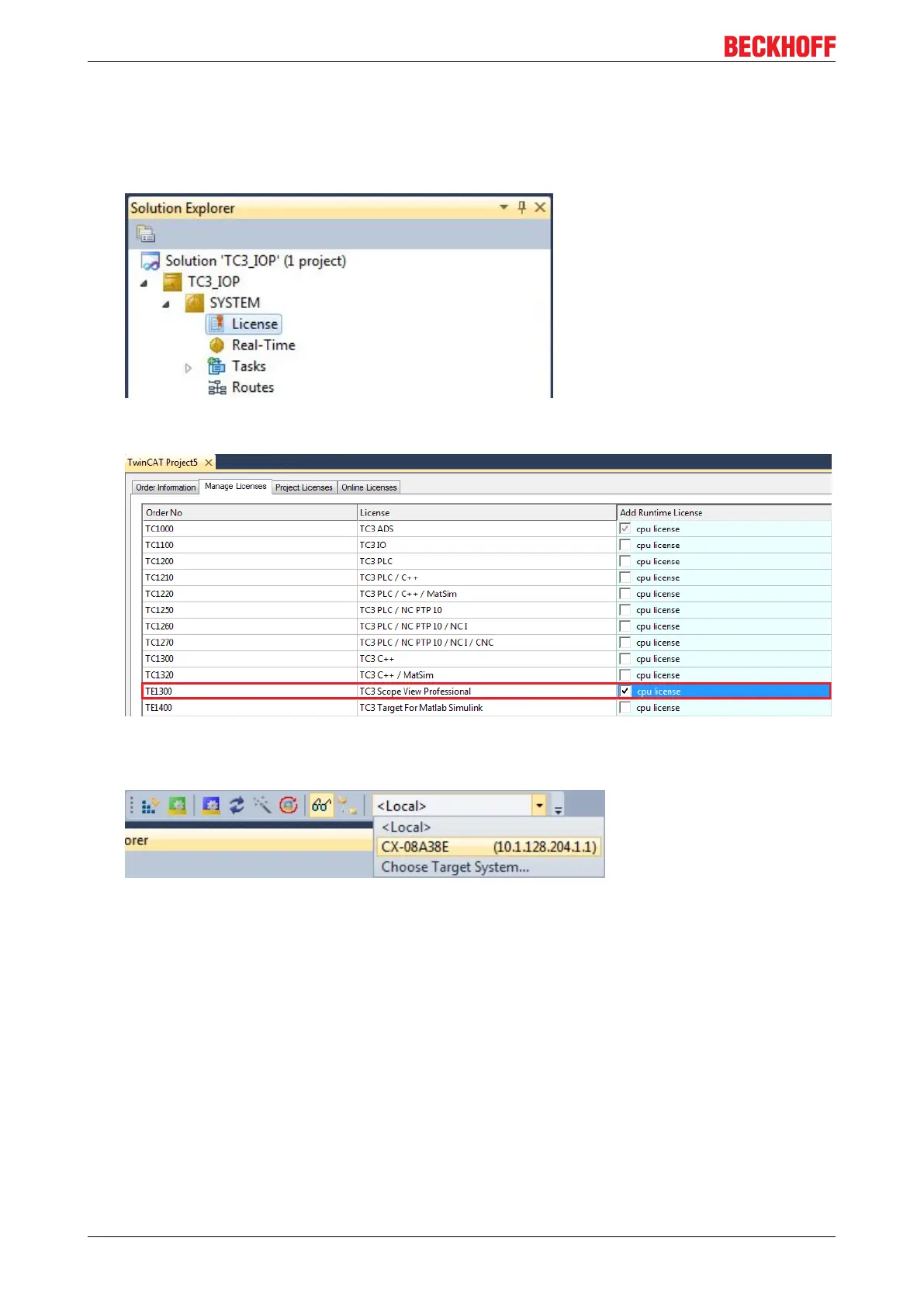Screen dimensions: 924x1307
Task: Click the License node icon
Action: [216, 324]
